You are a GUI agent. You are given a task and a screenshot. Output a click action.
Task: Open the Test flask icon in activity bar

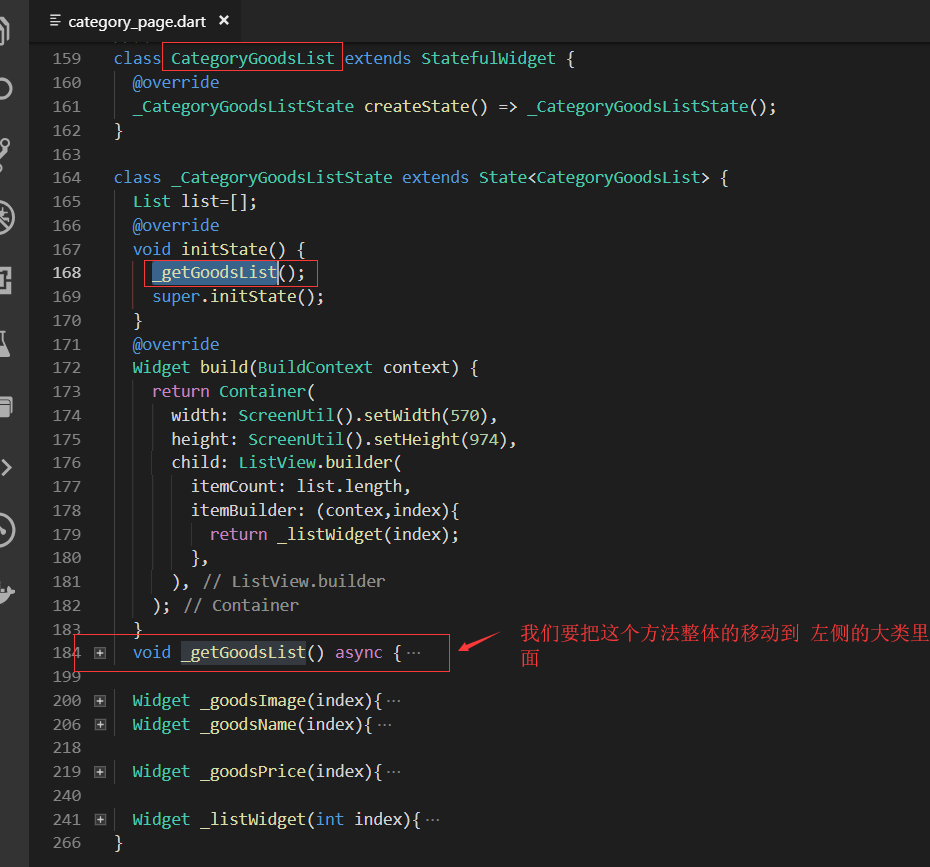[x=5, y=344]
